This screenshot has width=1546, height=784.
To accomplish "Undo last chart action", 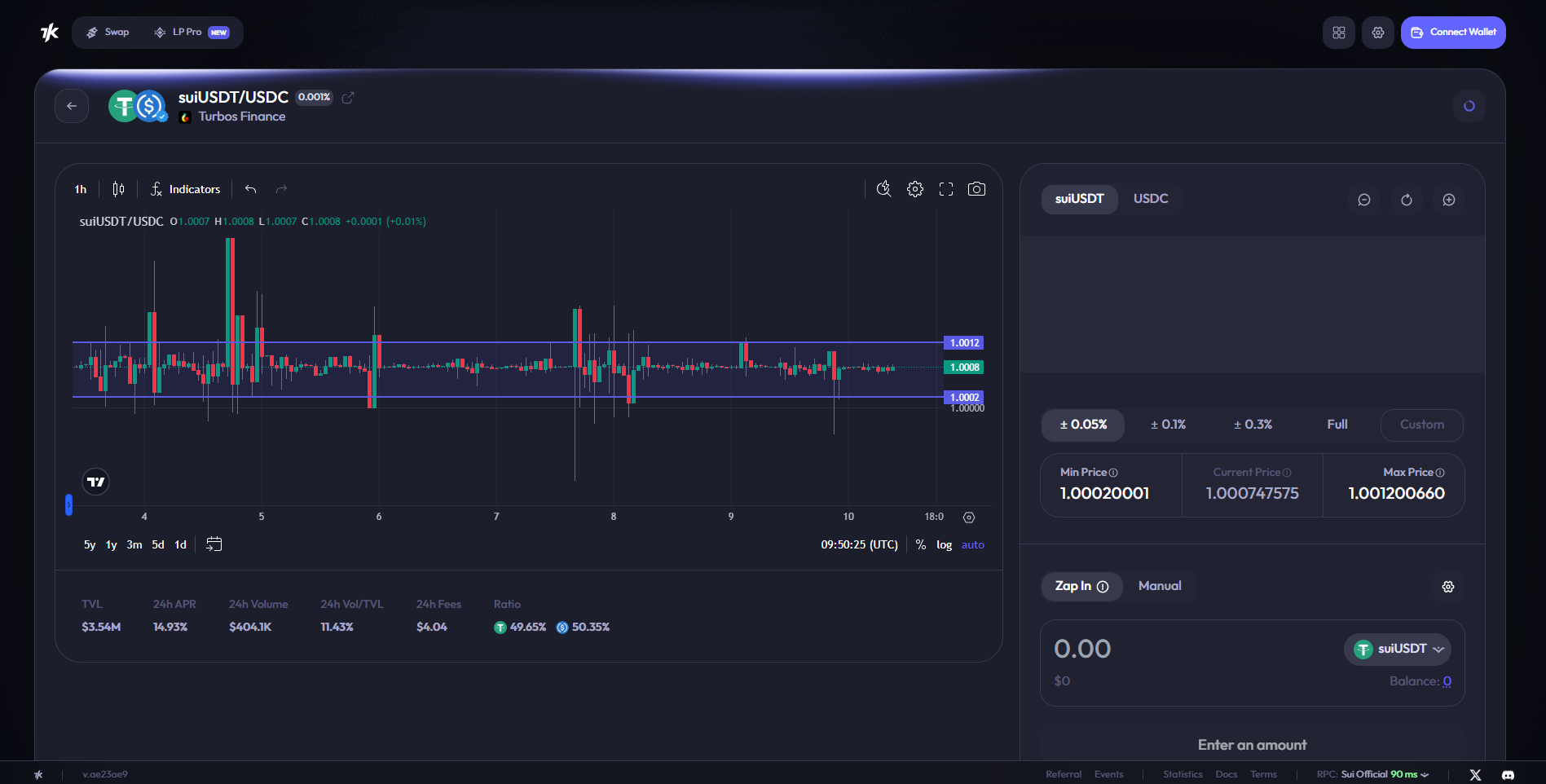I will (x=251, y=189).
